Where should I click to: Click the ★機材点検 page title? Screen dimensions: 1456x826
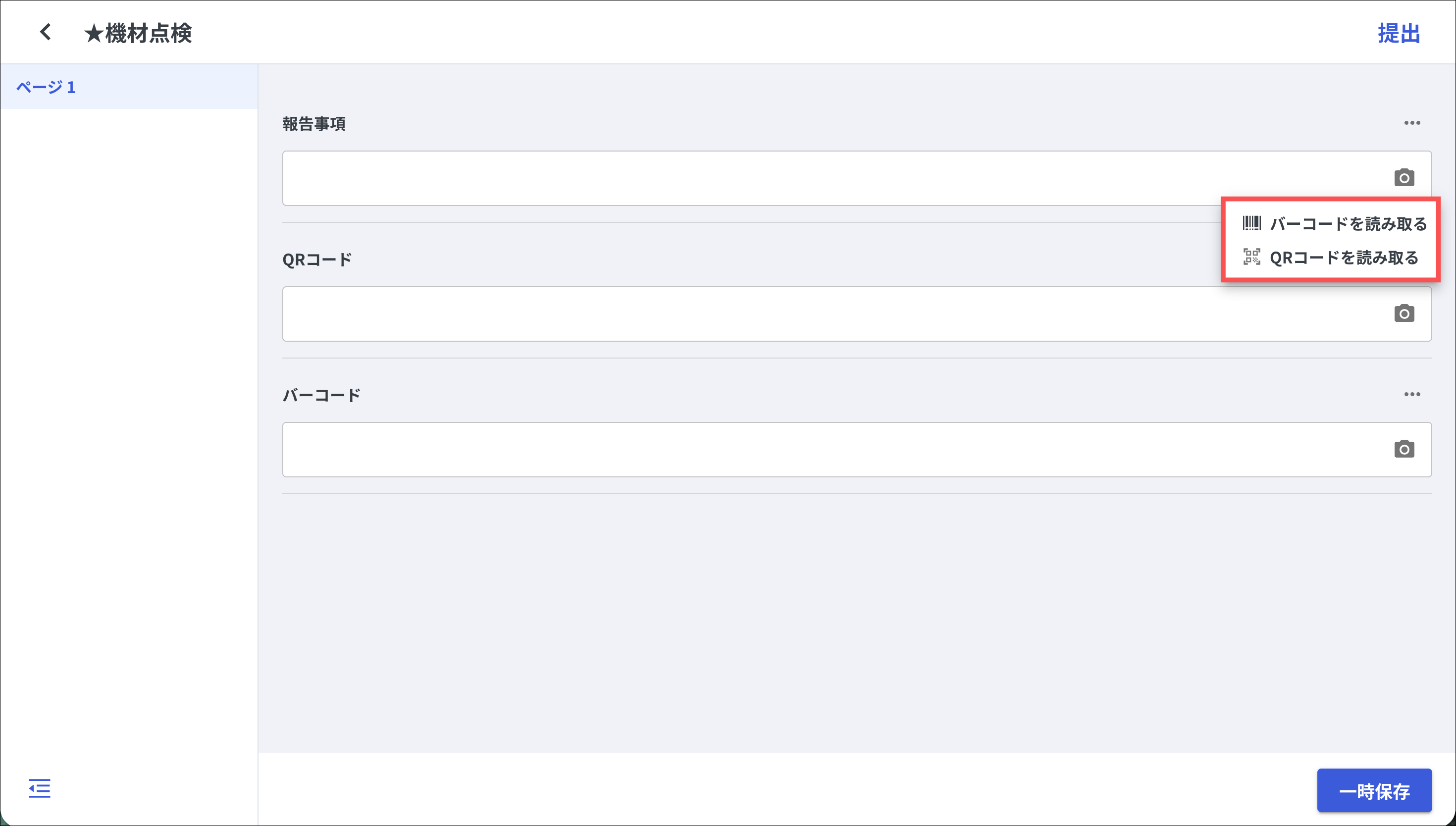click(x=138, y=34)
